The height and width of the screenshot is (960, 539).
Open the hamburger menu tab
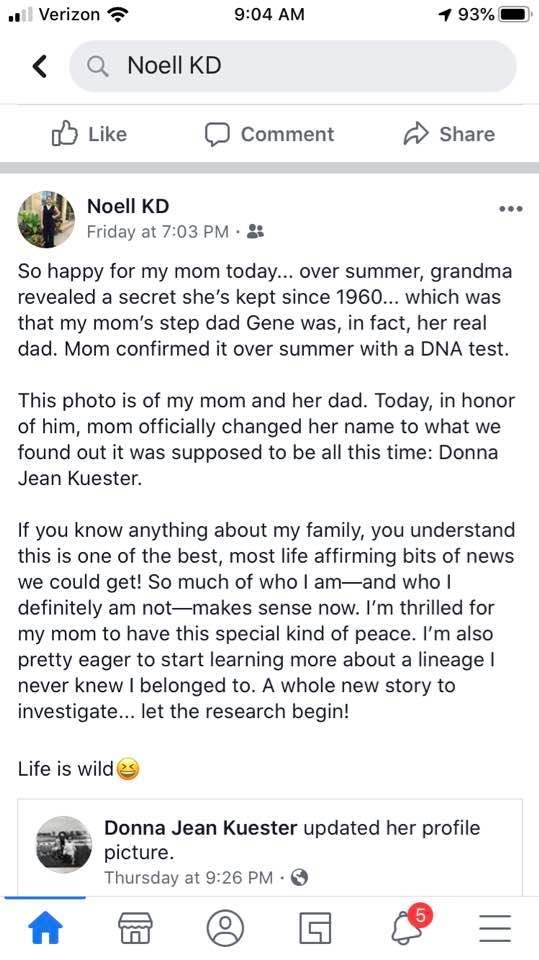[495, 928]
